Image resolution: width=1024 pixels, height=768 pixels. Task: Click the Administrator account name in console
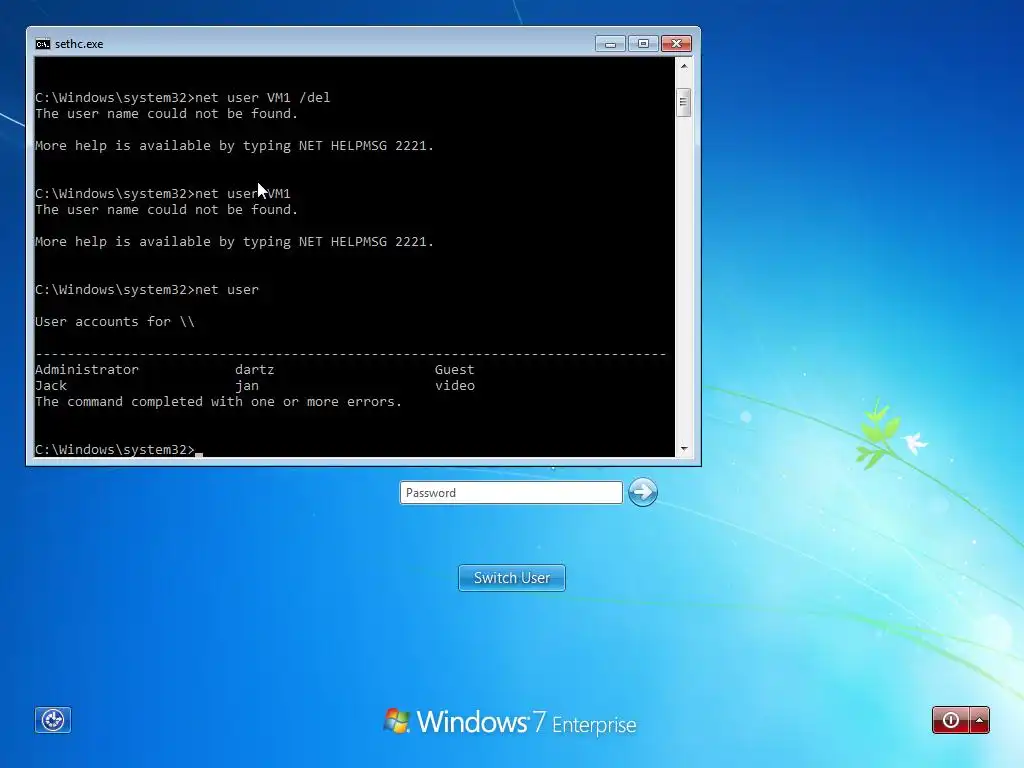pos(87,370)
